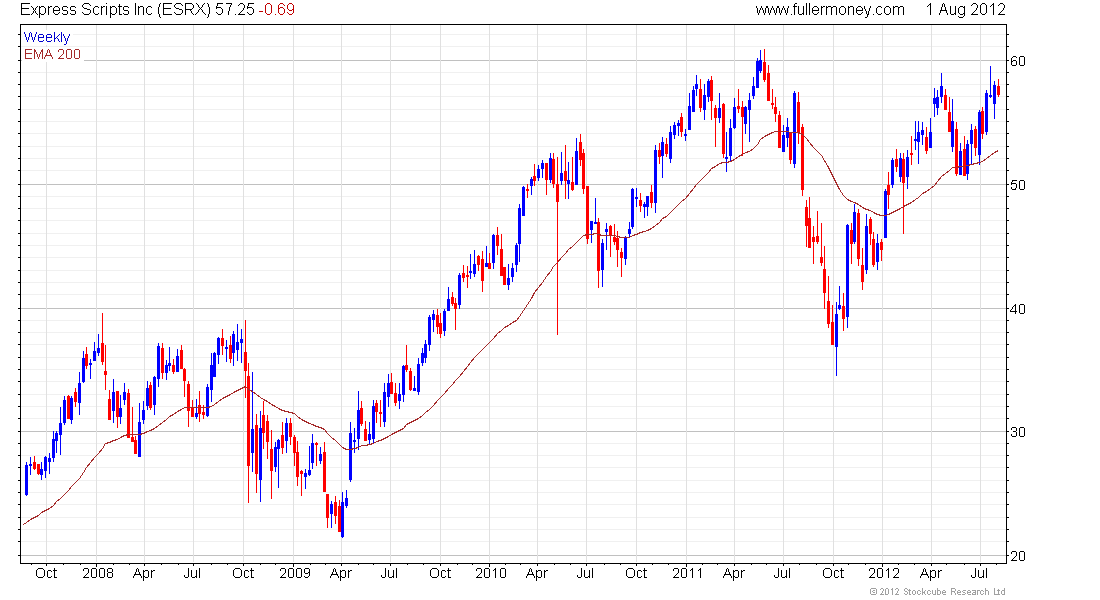Click the 20 price axis label
Image resolution: width=1100 pixels, height=600 pixels.
tap(1017, 556)
